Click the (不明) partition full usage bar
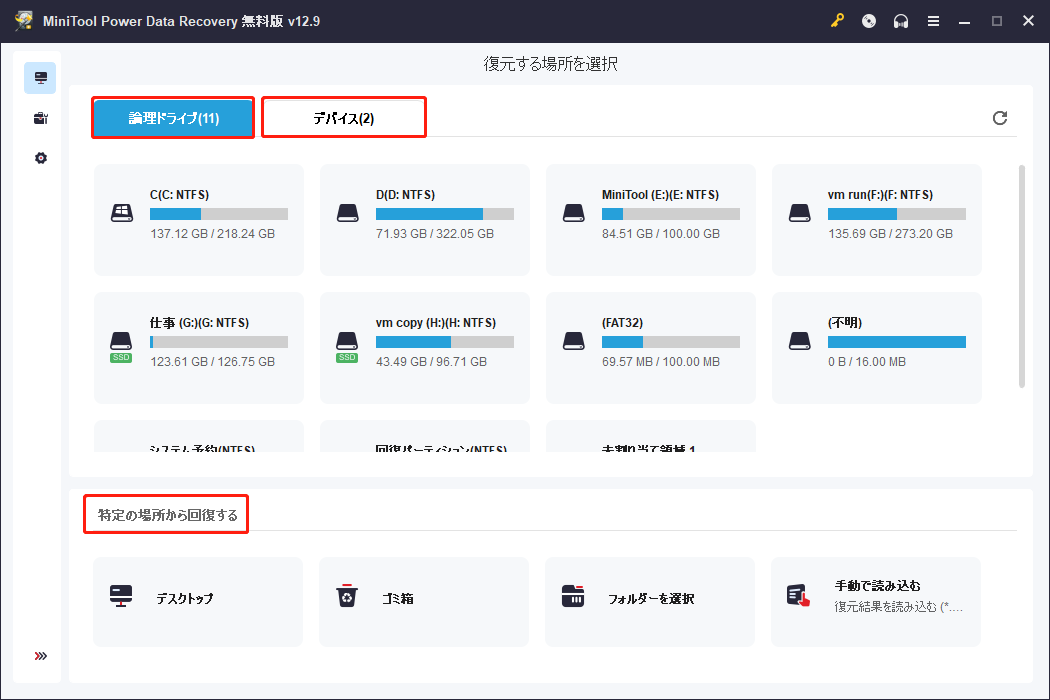This screenshot has width=1050, height=700. pyautogui.click(x=897, y=342)
